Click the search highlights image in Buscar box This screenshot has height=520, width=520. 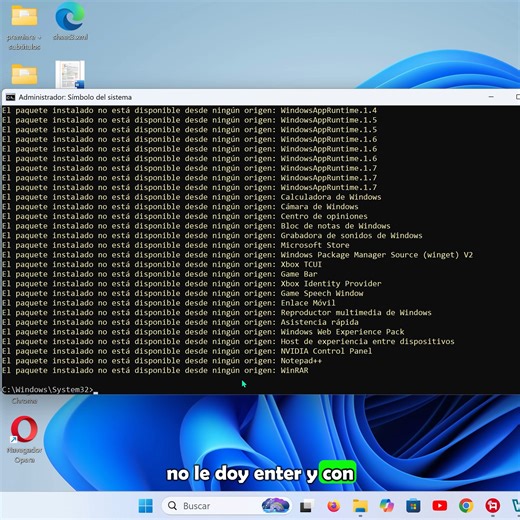coord(275,505)
